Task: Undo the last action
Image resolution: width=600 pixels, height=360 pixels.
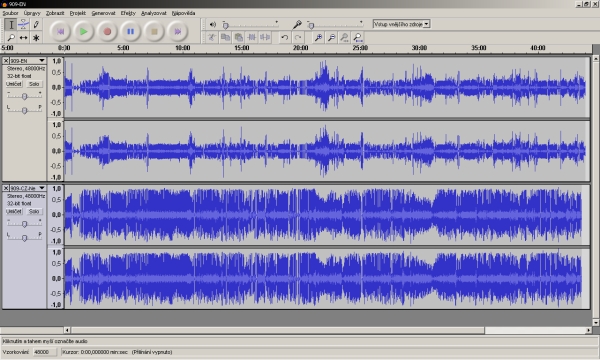Action: tap(284, 37)
